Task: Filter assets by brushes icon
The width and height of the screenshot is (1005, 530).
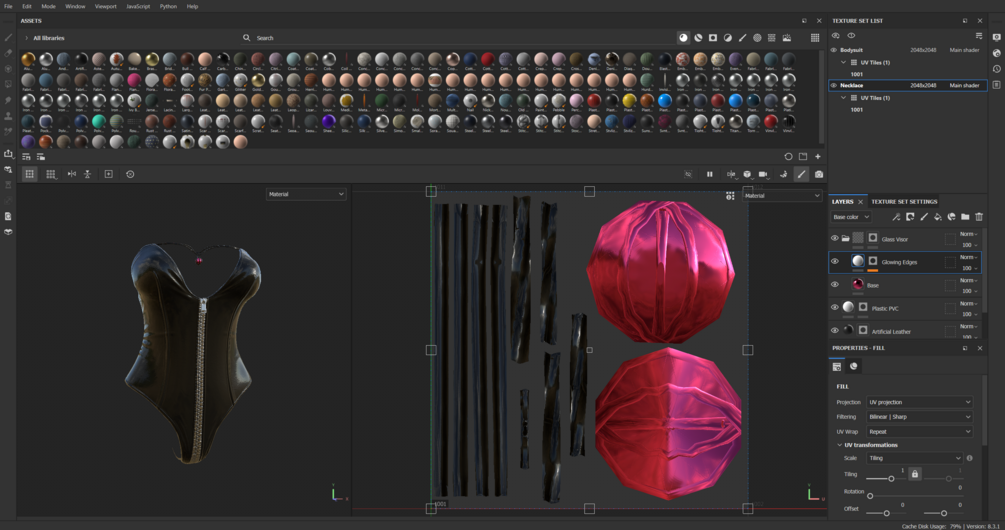Action: tap(742, 38)
